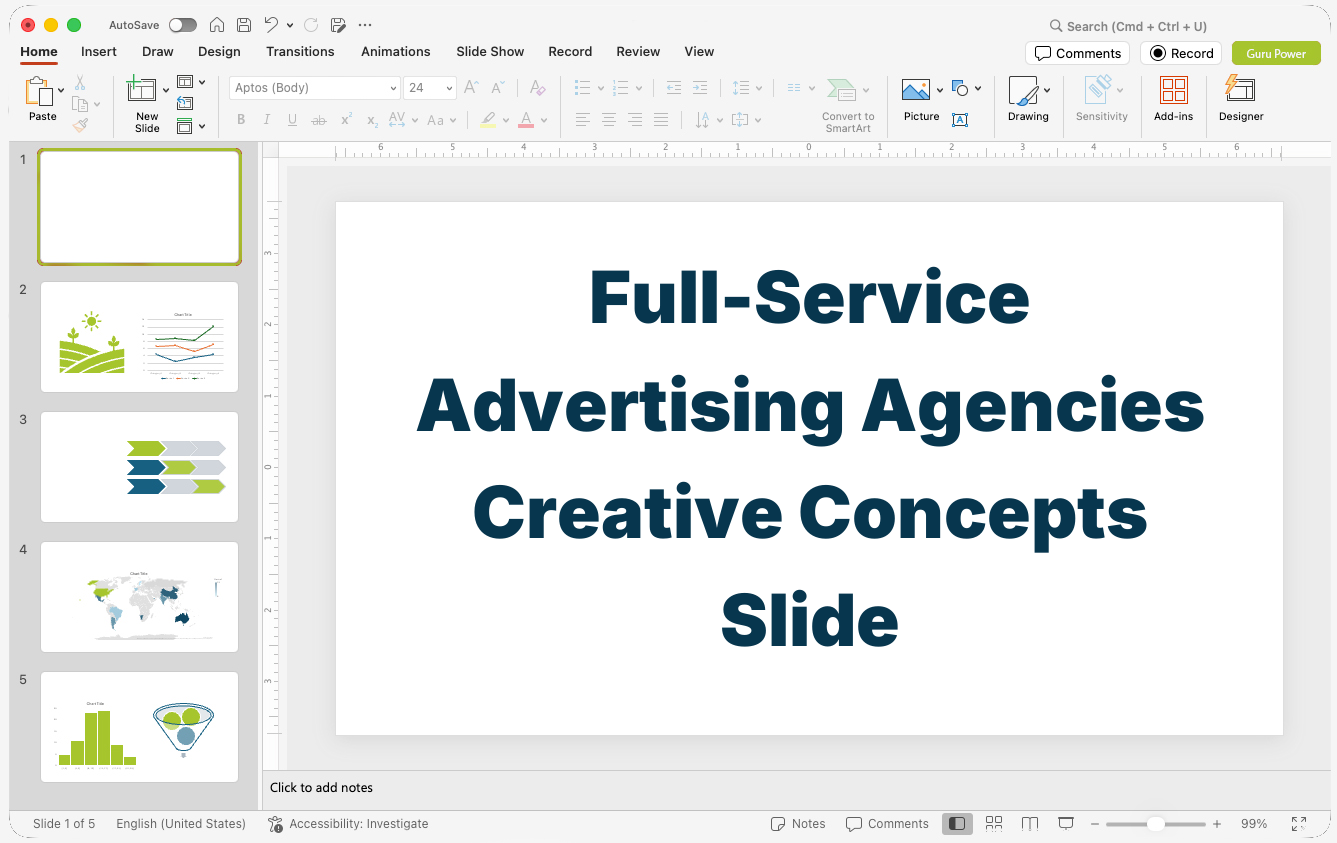Insert a Text Box

tap(960, 120)
